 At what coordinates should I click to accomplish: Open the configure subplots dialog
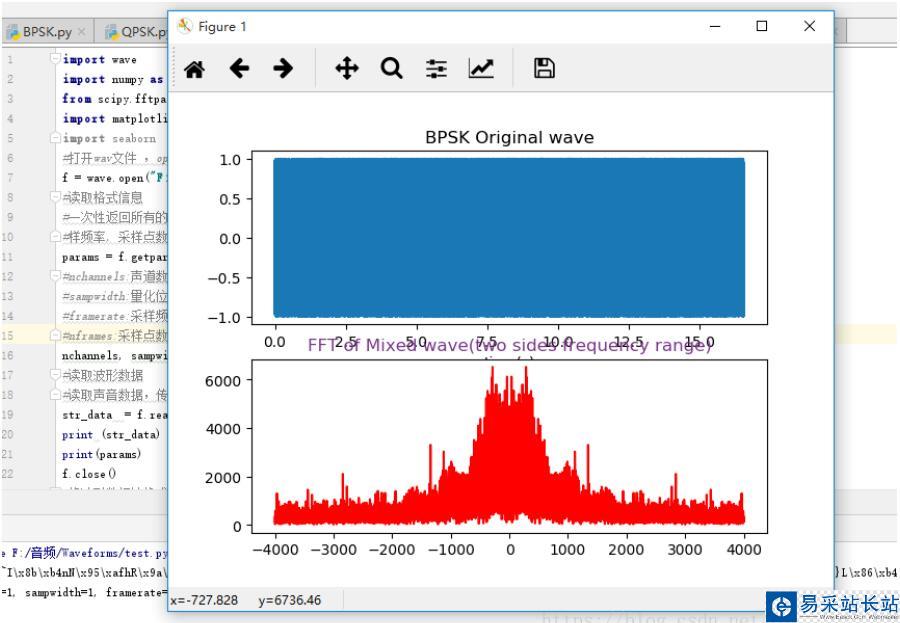point(436,69)
